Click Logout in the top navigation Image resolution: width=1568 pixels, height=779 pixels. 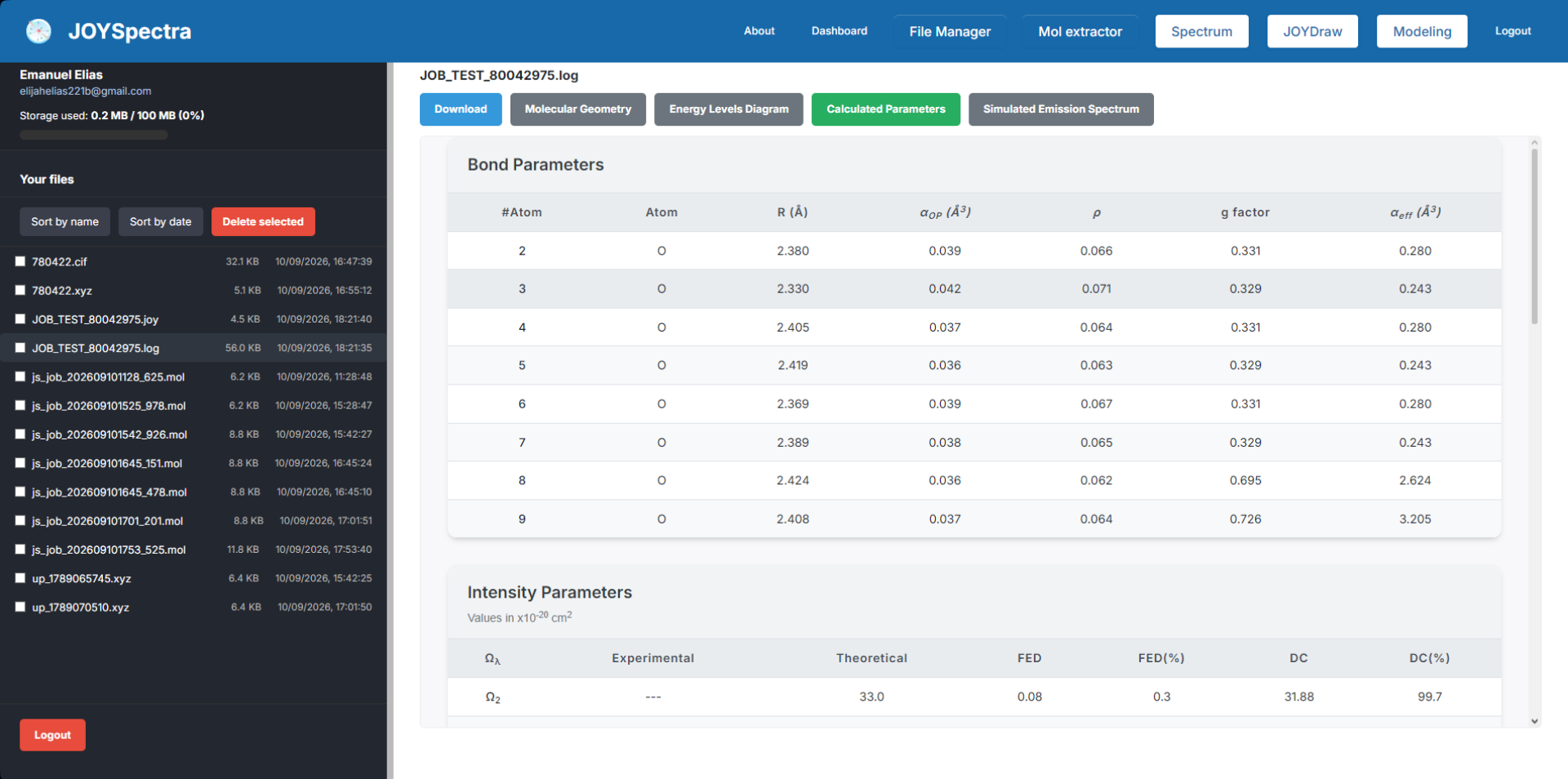point(1512,31)
